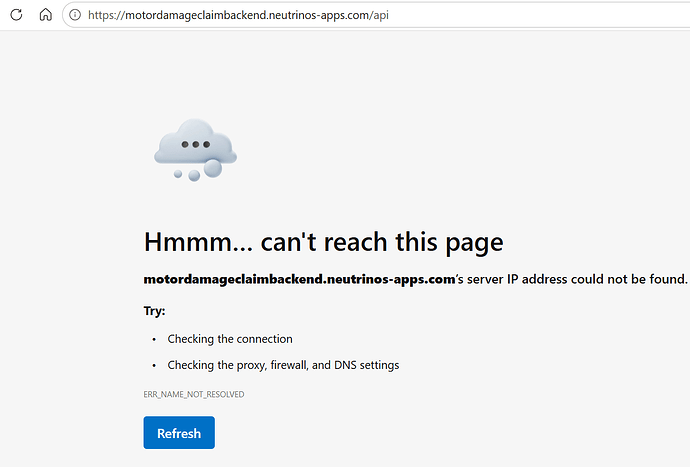Click the "Try:" label
Image resolution: width=690 pixels, height=467 pixels.
pyautogui.click(x=154, y=311)
